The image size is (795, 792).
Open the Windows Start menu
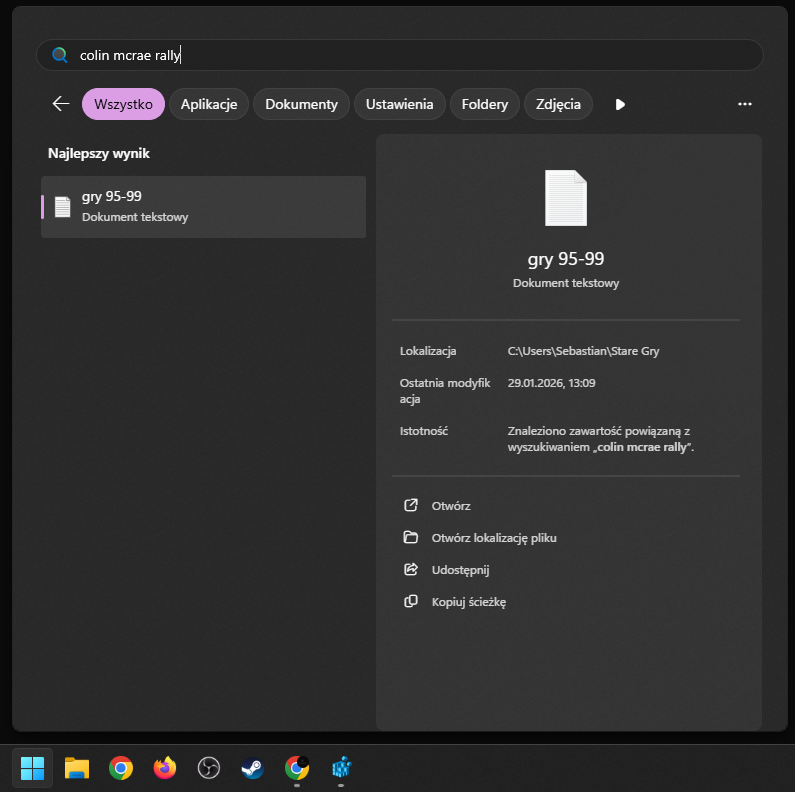(x=33, y=768)
